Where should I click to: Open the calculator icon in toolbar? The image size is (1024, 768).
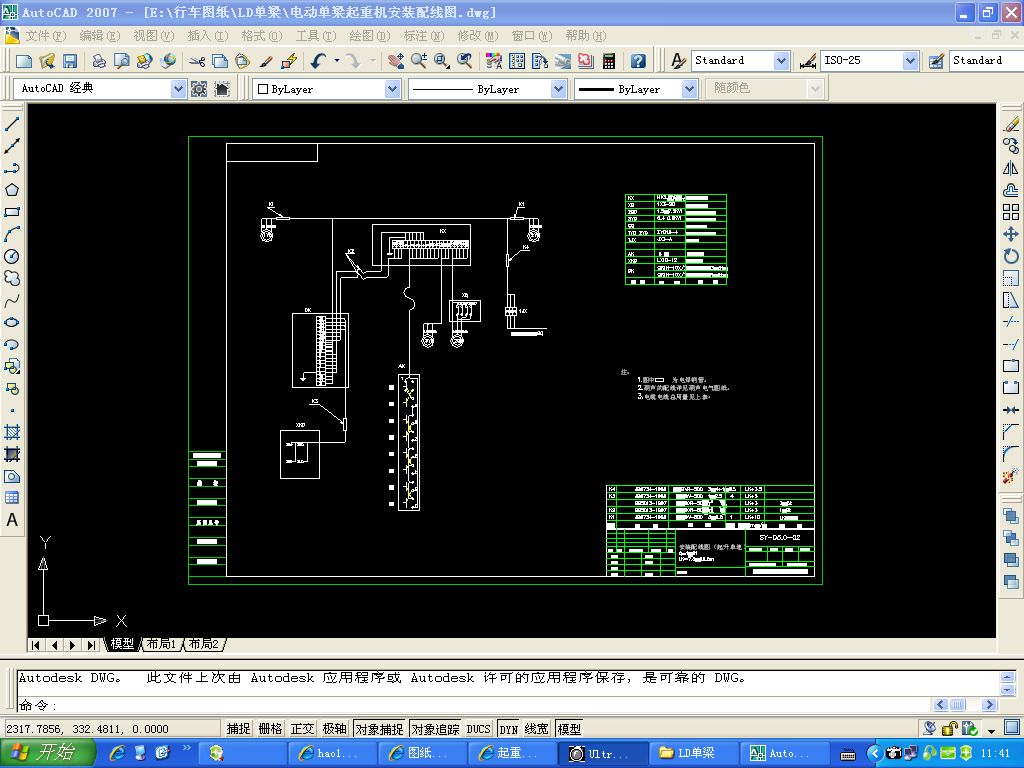[608, 61]
